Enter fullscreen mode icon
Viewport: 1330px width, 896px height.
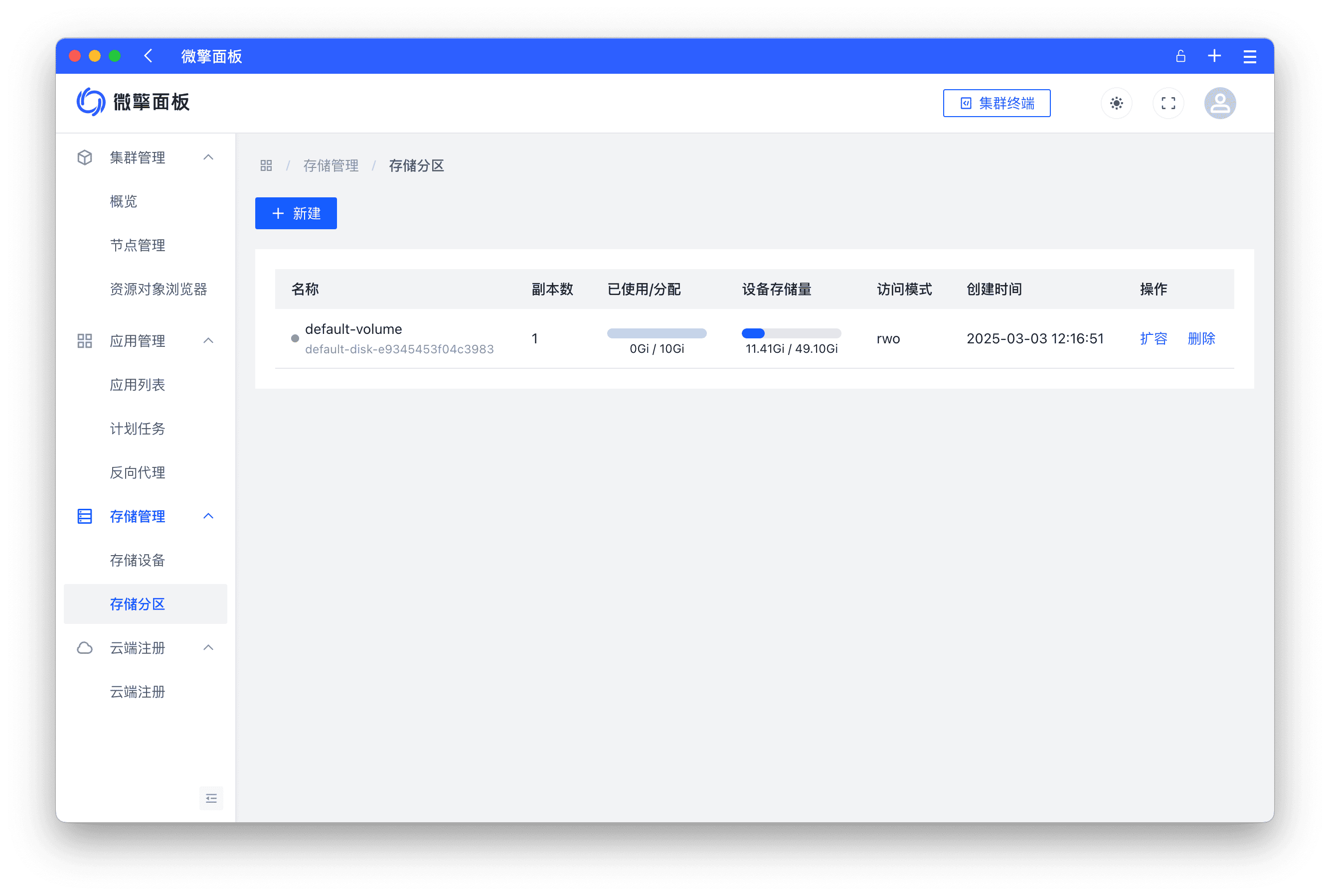pos(1168,104)
